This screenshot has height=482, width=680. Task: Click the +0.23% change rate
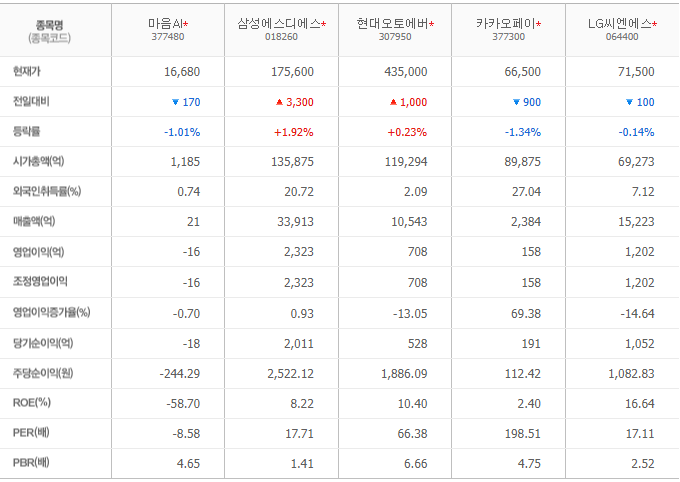click(x=407, y=132)
